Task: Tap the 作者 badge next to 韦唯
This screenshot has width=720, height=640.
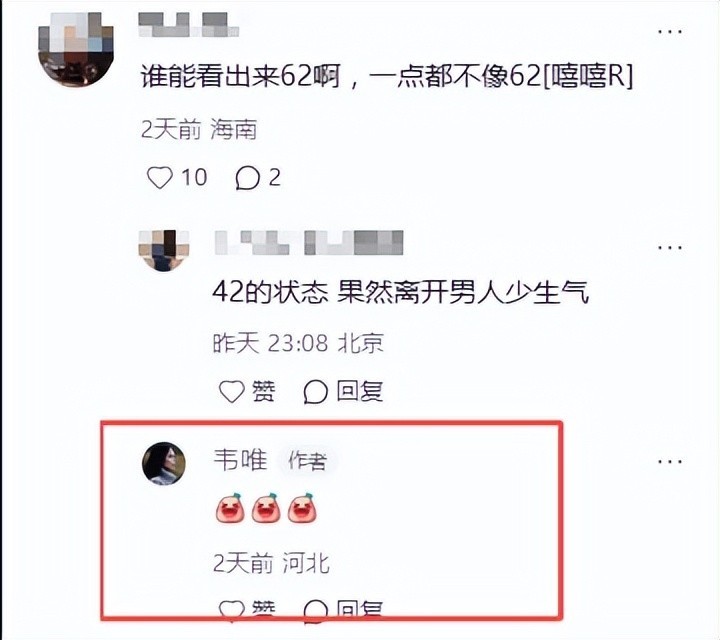Action: pos(307,461)
